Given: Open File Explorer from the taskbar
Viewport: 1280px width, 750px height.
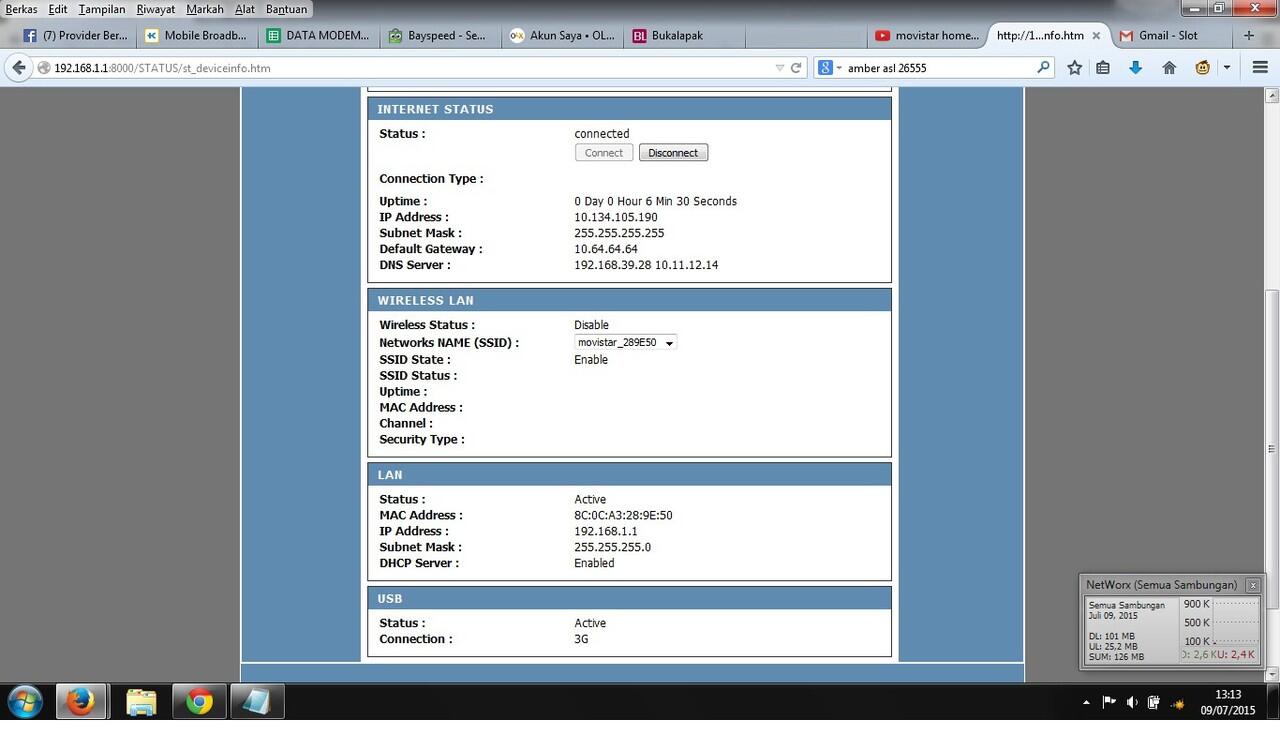Looking at the screenshot, I should pyautogui.click(x=142, y=703).
